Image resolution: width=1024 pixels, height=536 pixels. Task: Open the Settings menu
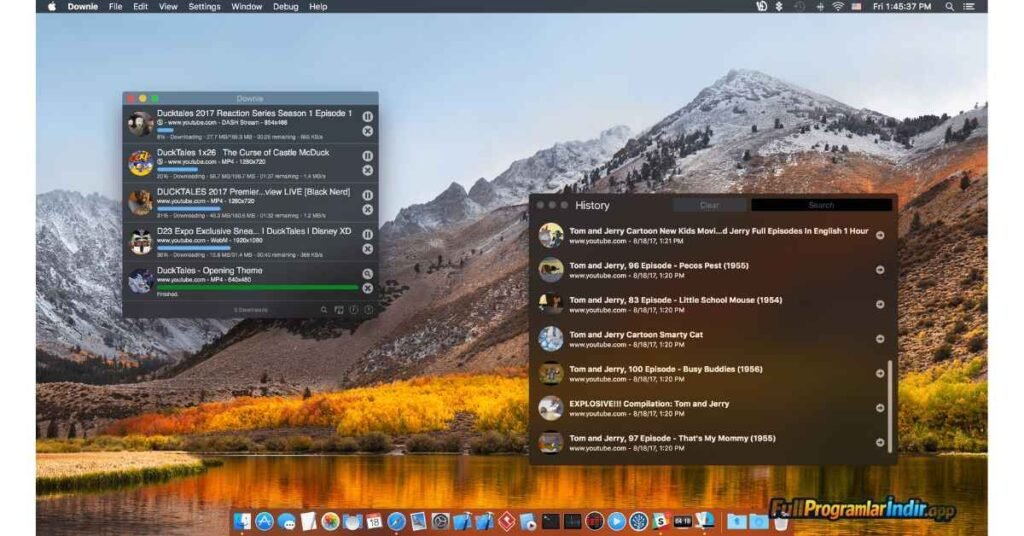coord(204,7)
